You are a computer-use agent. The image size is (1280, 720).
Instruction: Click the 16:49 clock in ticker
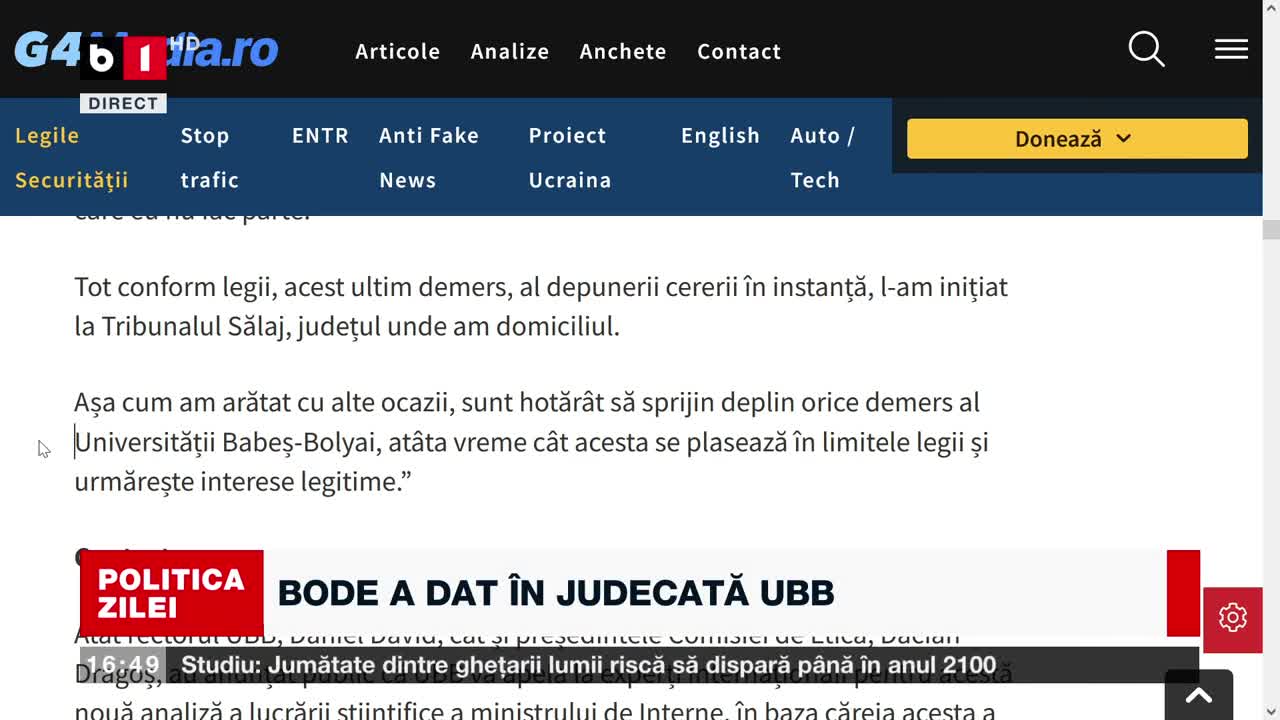pyautogui.click(x=123, y=665)
